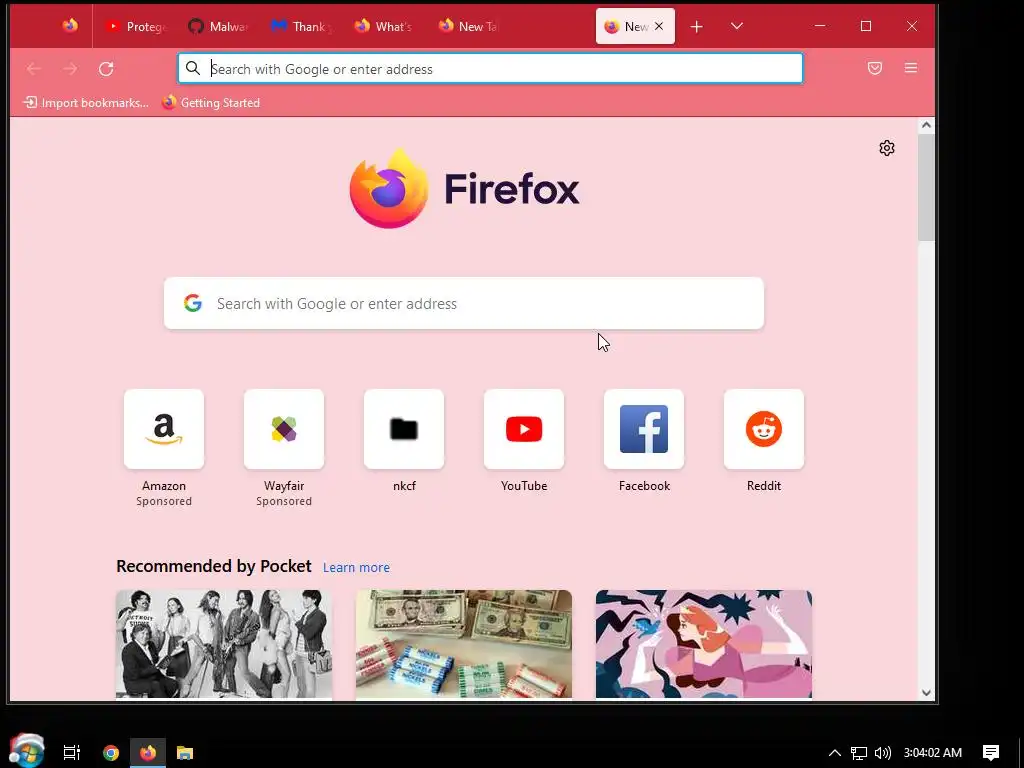Open the Firefox hamburger menu
This screenshot has height=768, width=1024.
pos(910,68)
